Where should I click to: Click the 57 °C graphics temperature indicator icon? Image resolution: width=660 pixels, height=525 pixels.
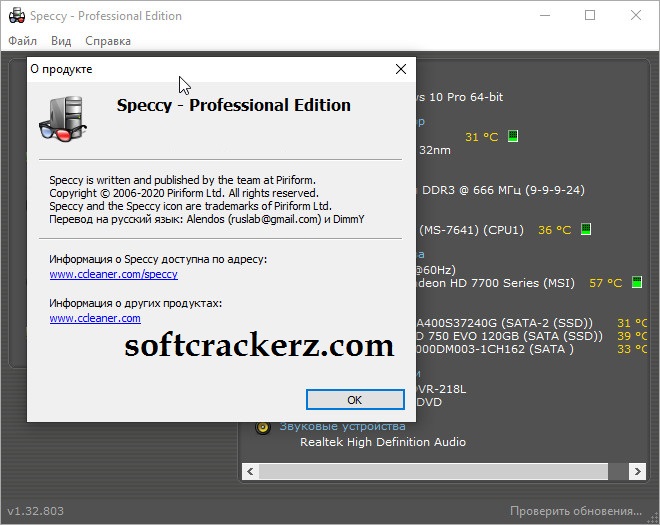pos(637,282)
